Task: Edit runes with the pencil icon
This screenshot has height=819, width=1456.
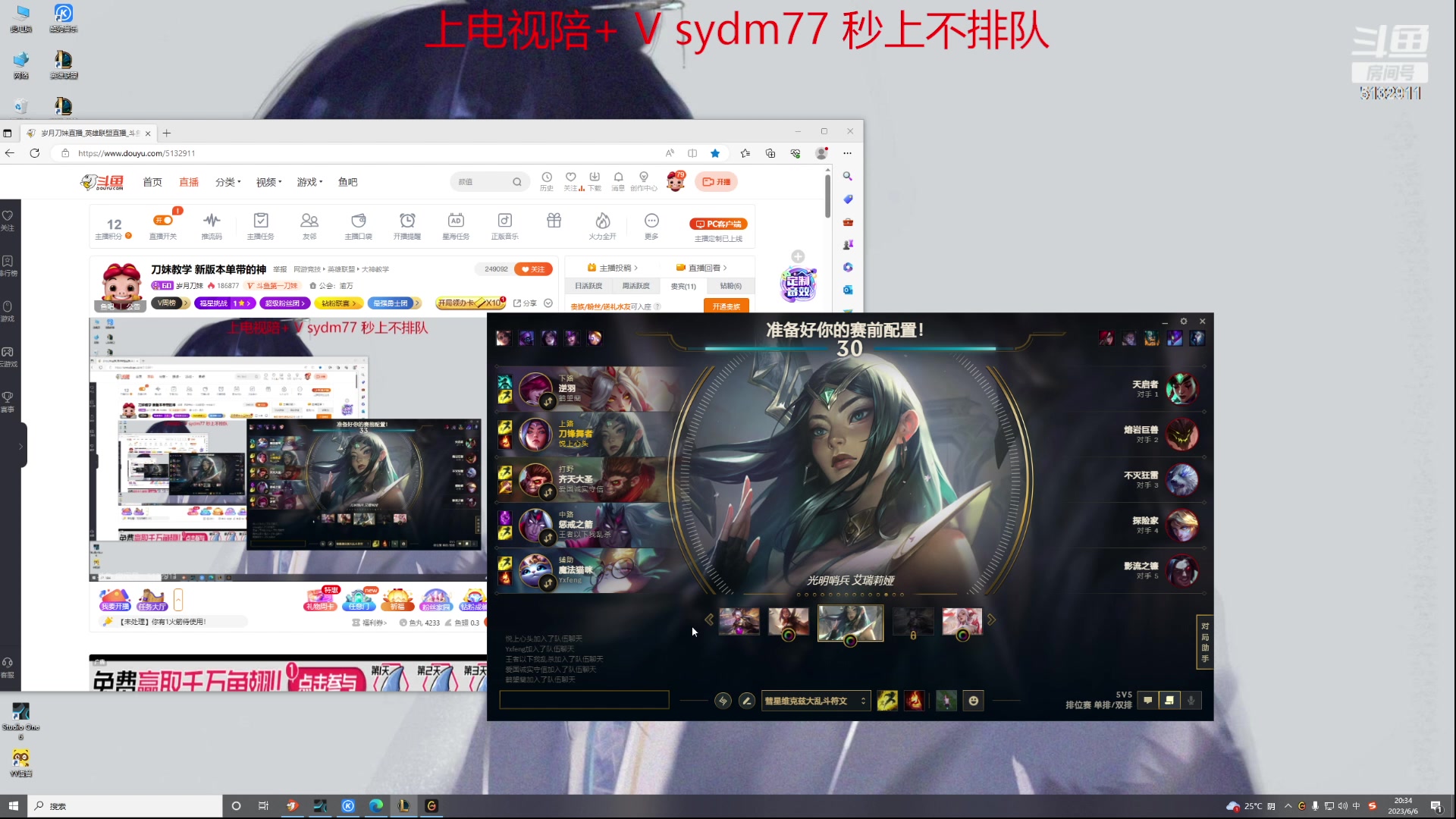Action: click(x=745, y=701)
